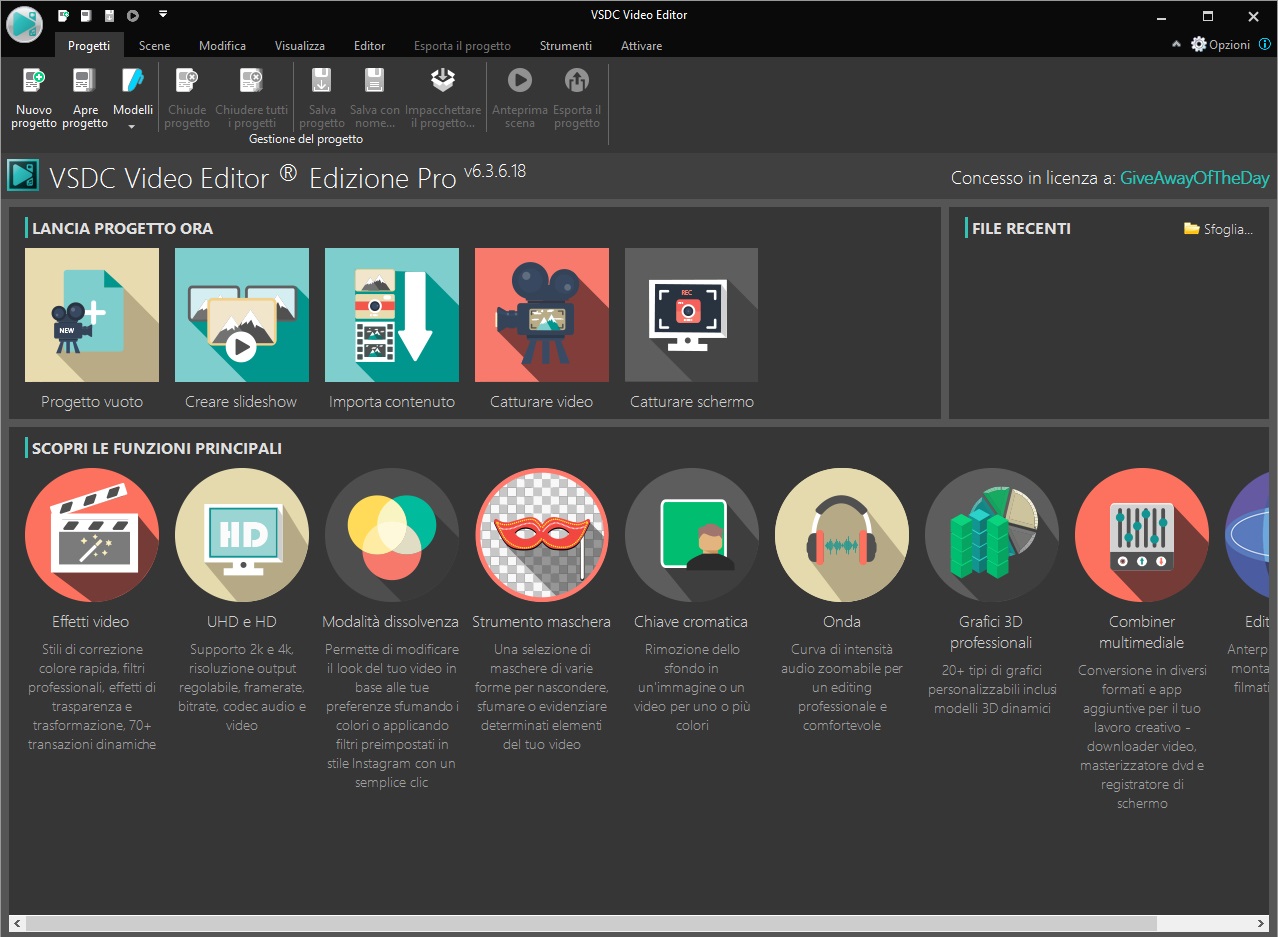Click the Effetti video clapperboard icon
Screen dimensions: 1278x937
[91, 535]
